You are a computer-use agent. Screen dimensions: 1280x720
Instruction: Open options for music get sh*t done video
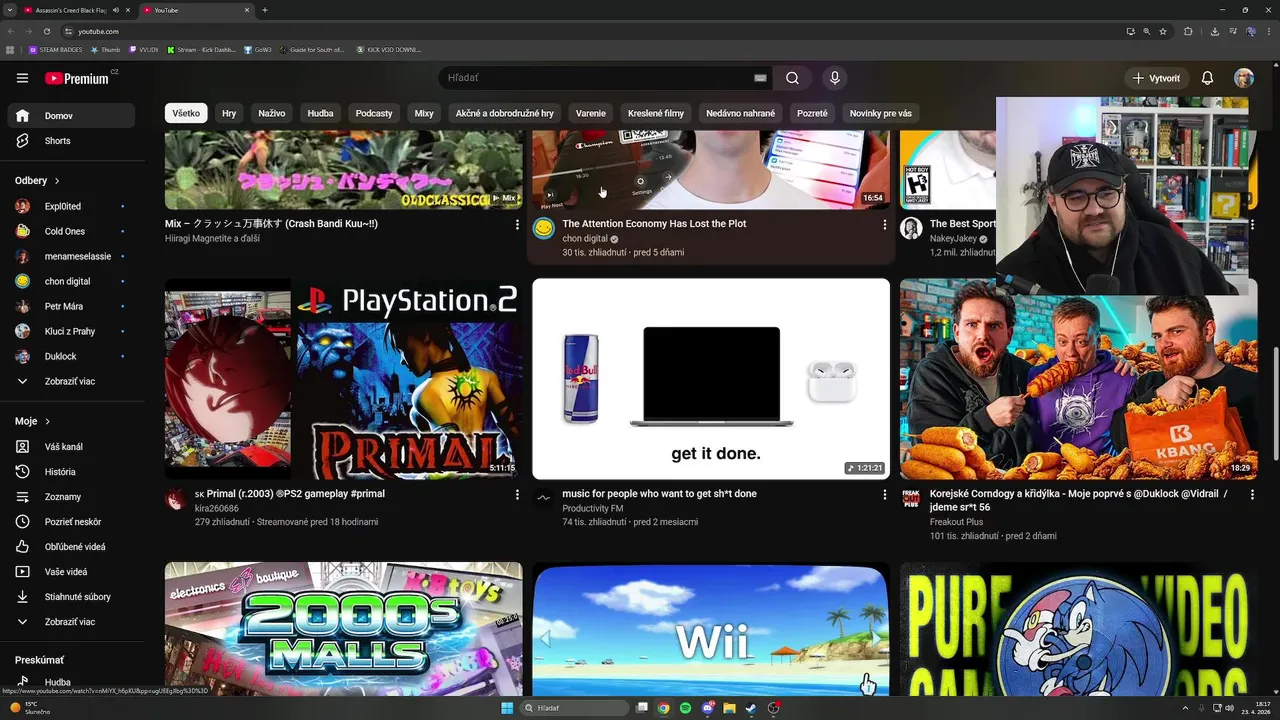(884, 494)
